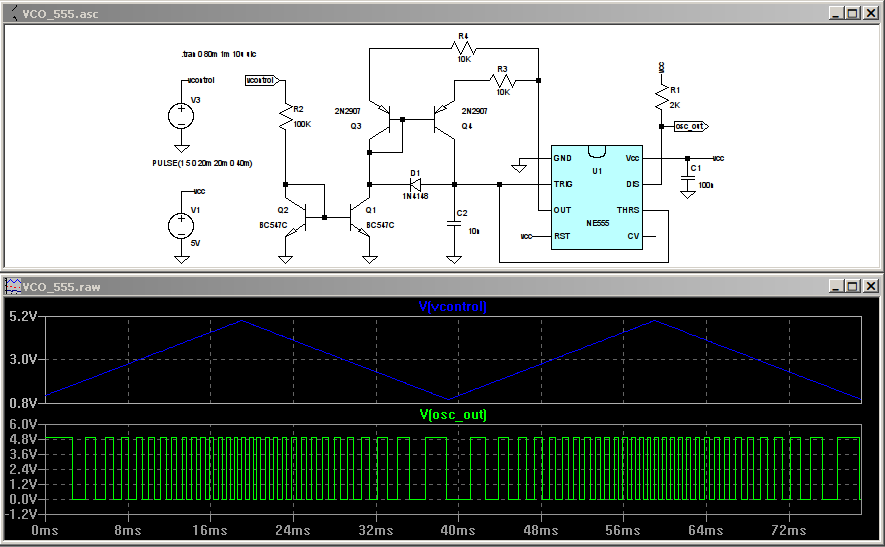Click the 40ms time axis label
885x547 pixels.
[x=458, y=531]
